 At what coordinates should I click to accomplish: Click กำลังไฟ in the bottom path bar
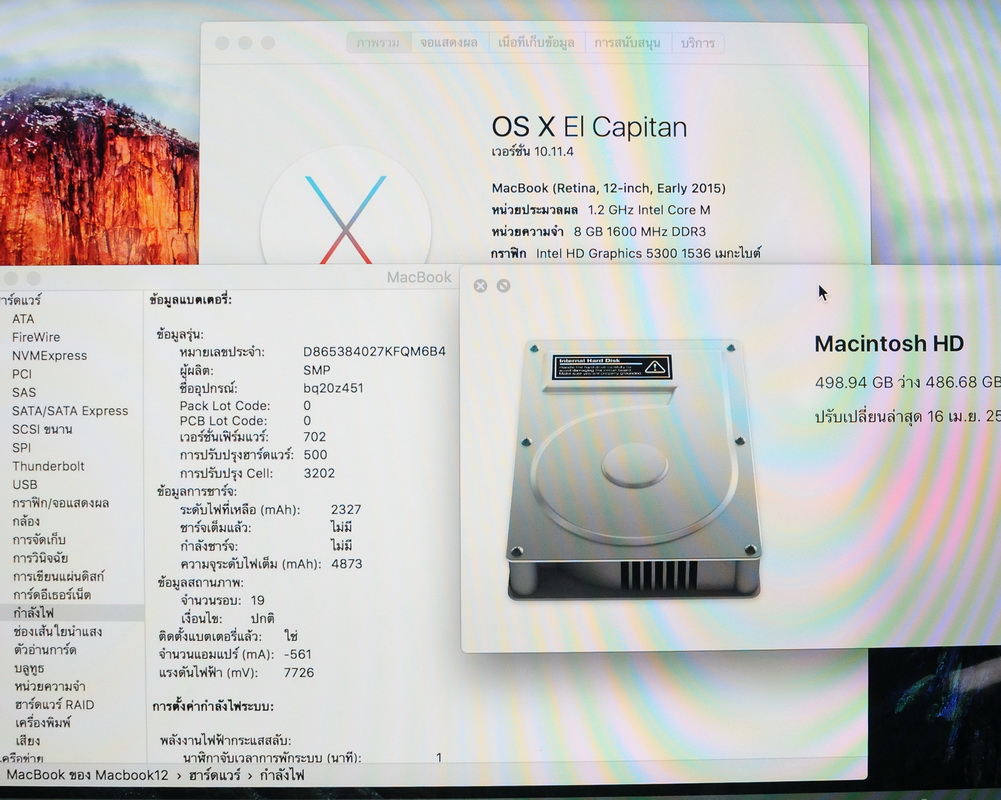click(282, 775)
